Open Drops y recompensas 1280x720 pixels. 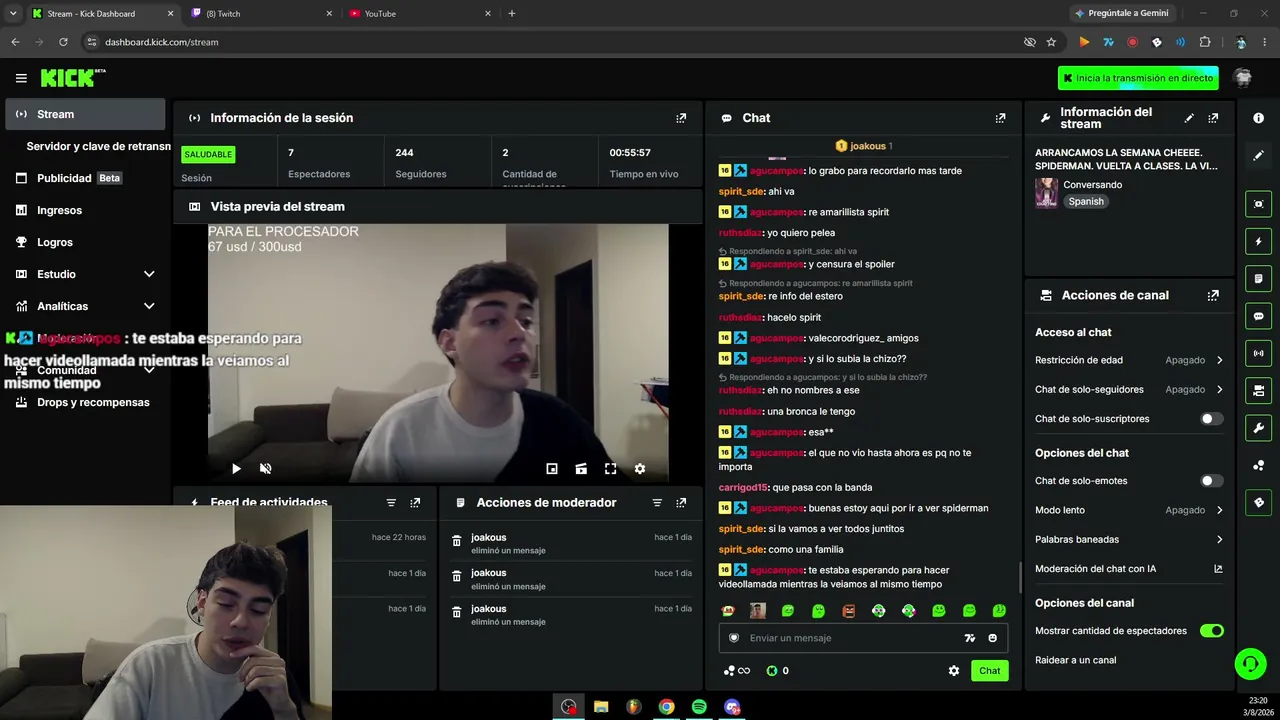point(85,402)
